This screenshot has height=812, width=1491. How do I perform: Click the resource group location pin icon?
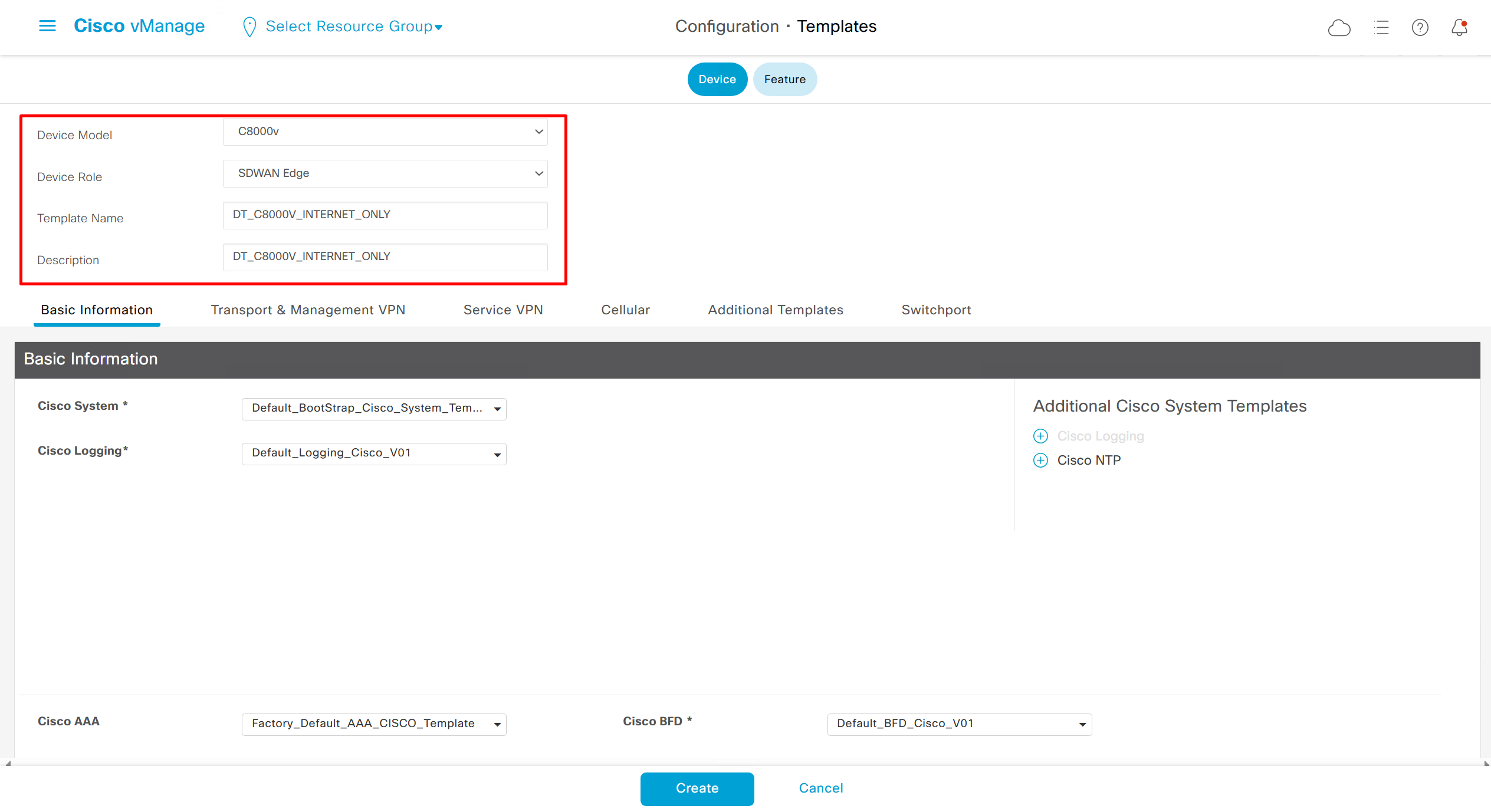coord(249,27)
